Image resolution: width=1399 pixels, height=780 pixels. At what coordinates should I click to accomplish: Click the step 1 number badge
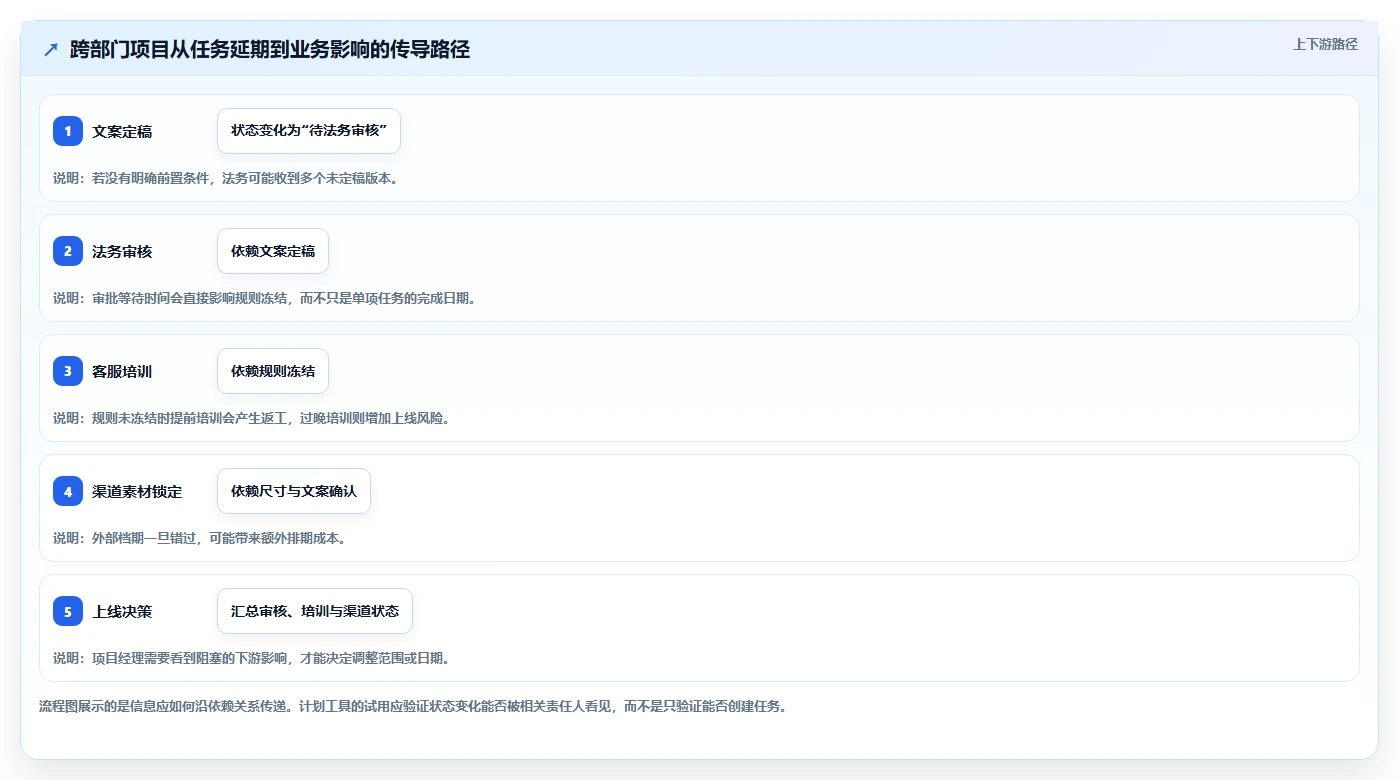[68, 131]
